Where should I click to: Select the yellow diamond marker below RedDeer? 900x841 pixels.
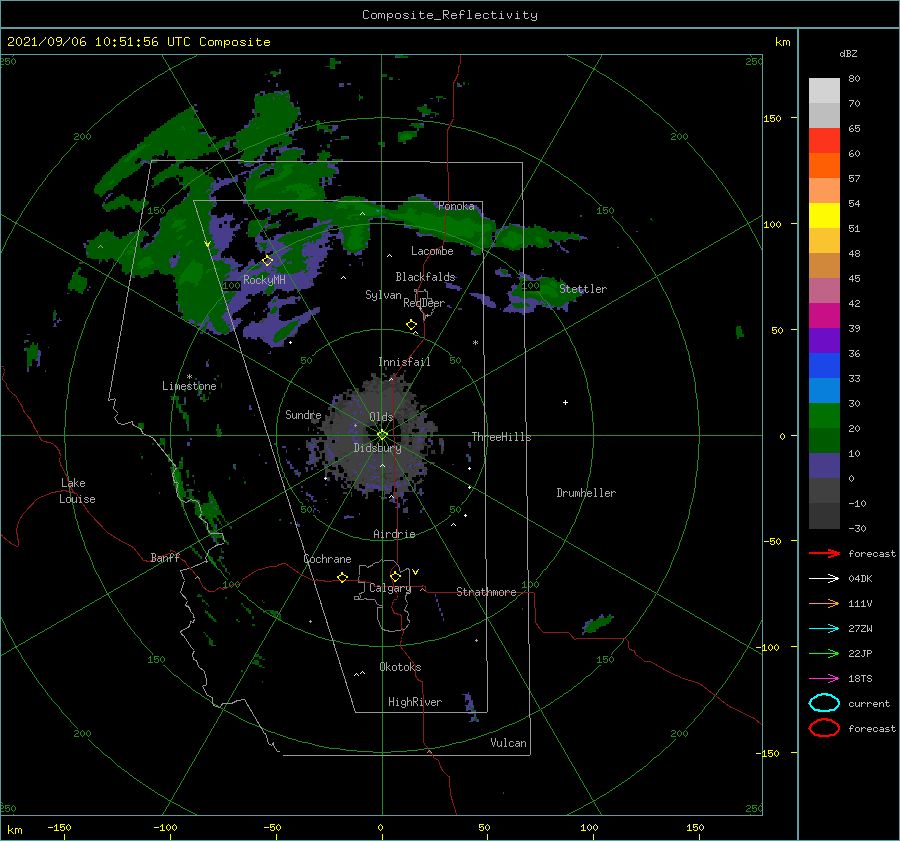click(x=411, y=325)
